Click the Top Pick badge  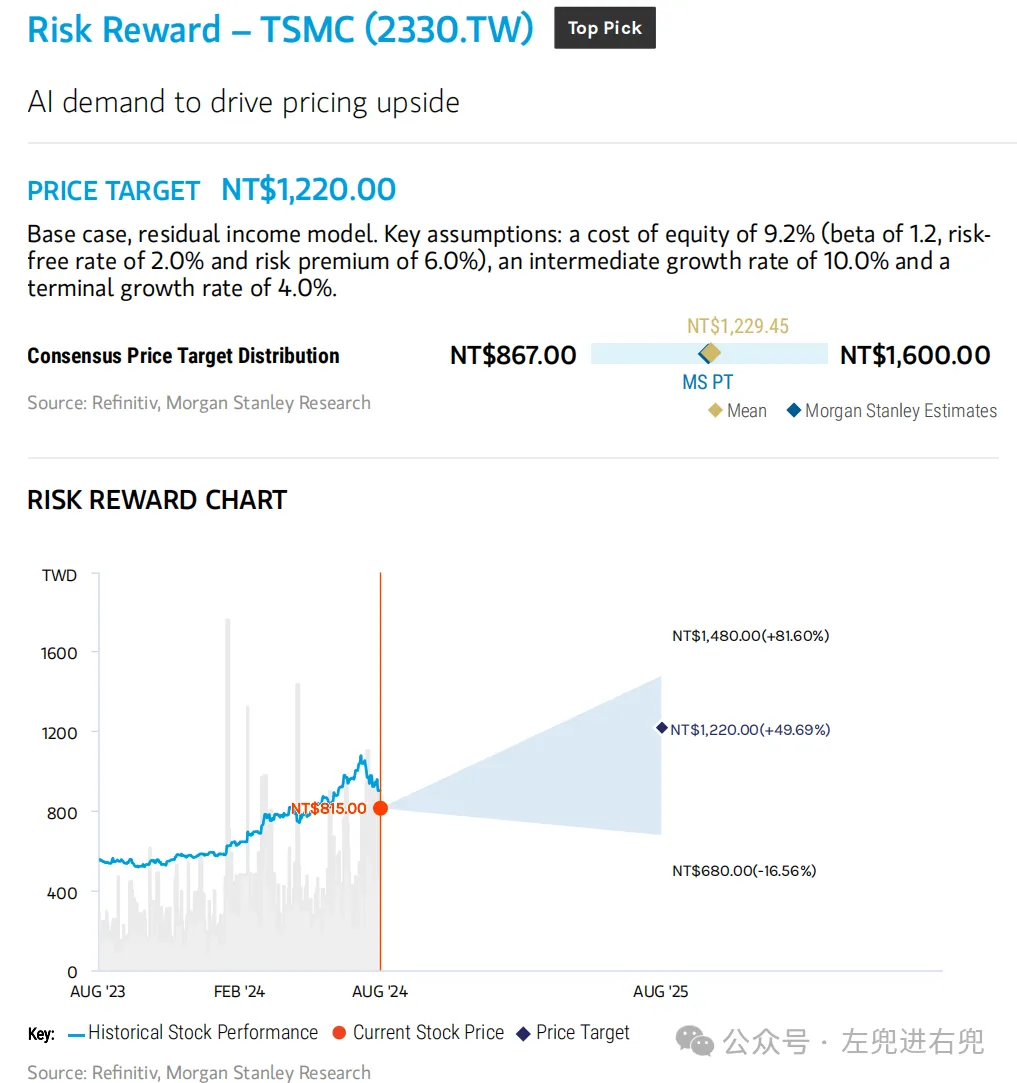tap(605, 28)
